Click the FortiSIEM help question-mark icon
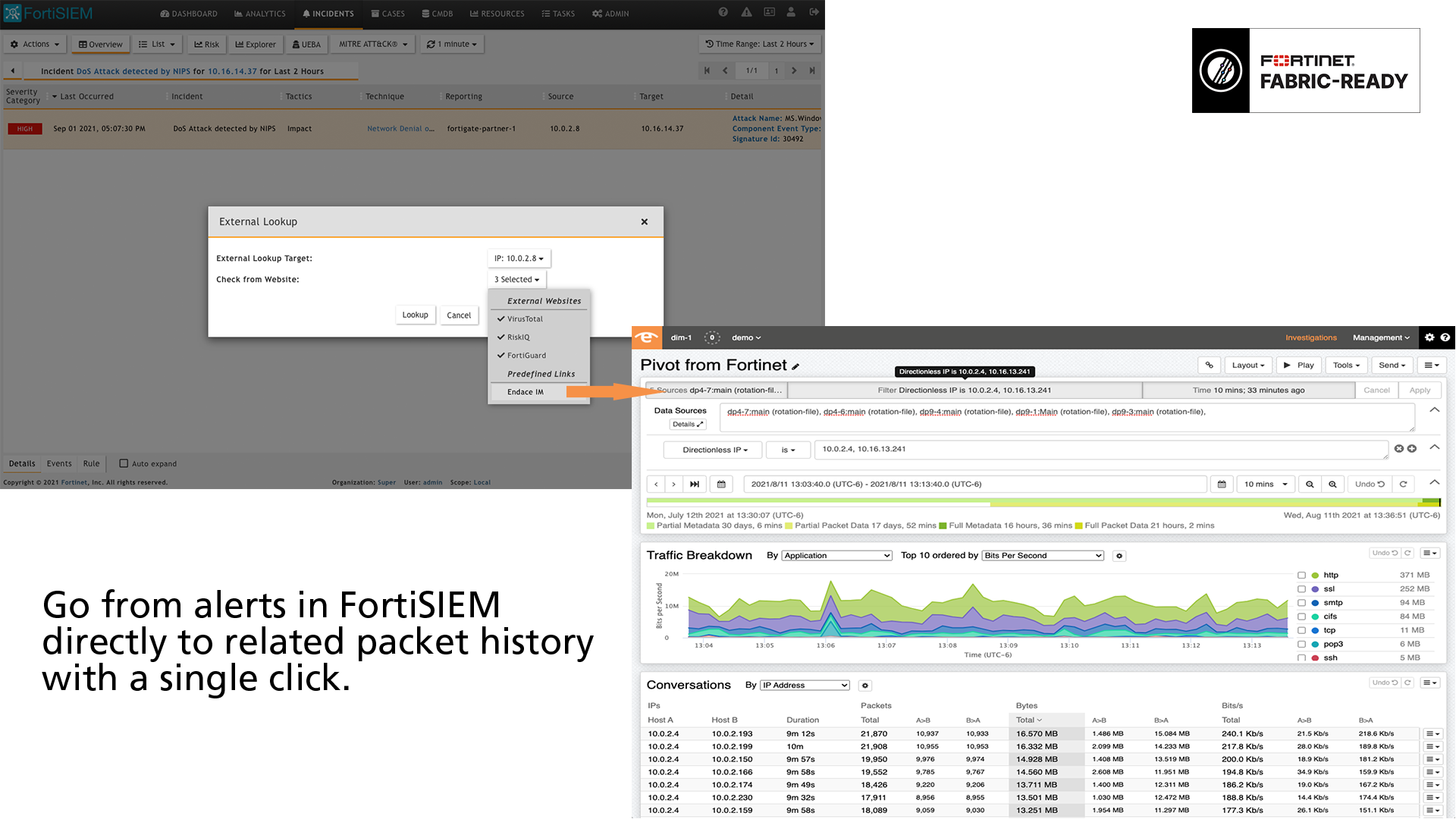Image resolution: width=1456 pixels, height=819 pixels. pos(723,12)
